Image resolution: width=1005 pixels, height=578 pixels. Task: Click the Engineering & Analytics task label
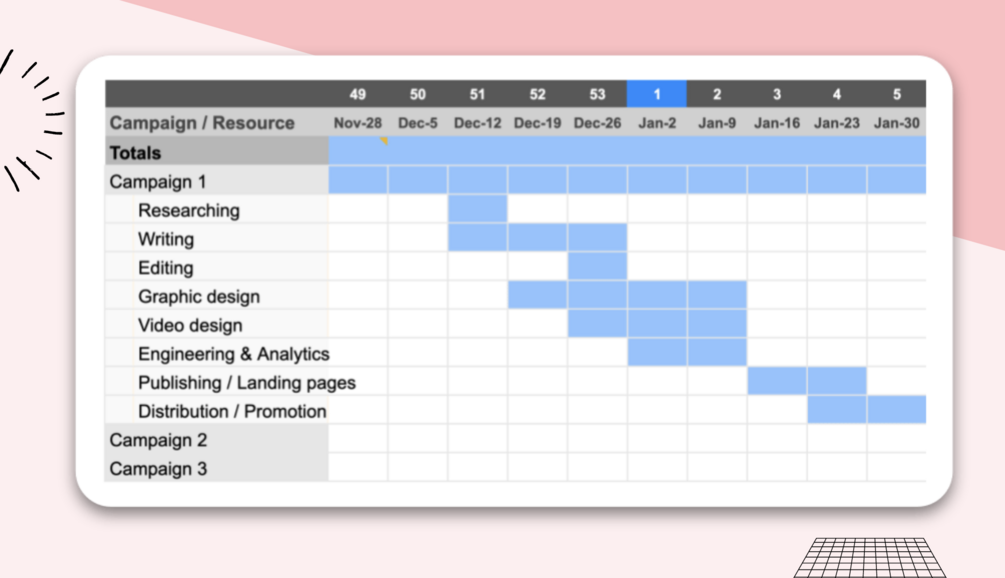pyautogui.click(x=233, y=354)
